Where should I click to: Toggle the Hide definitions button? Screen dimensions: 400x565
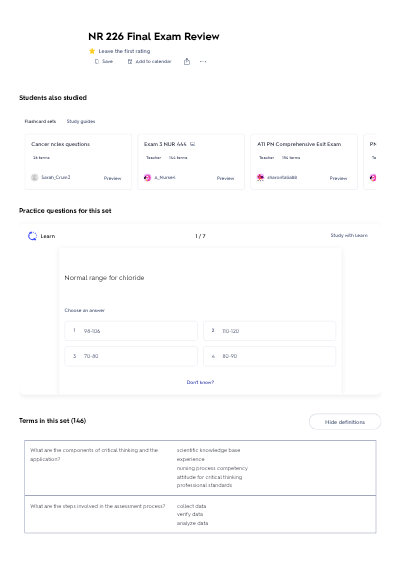tap(345, 422)
